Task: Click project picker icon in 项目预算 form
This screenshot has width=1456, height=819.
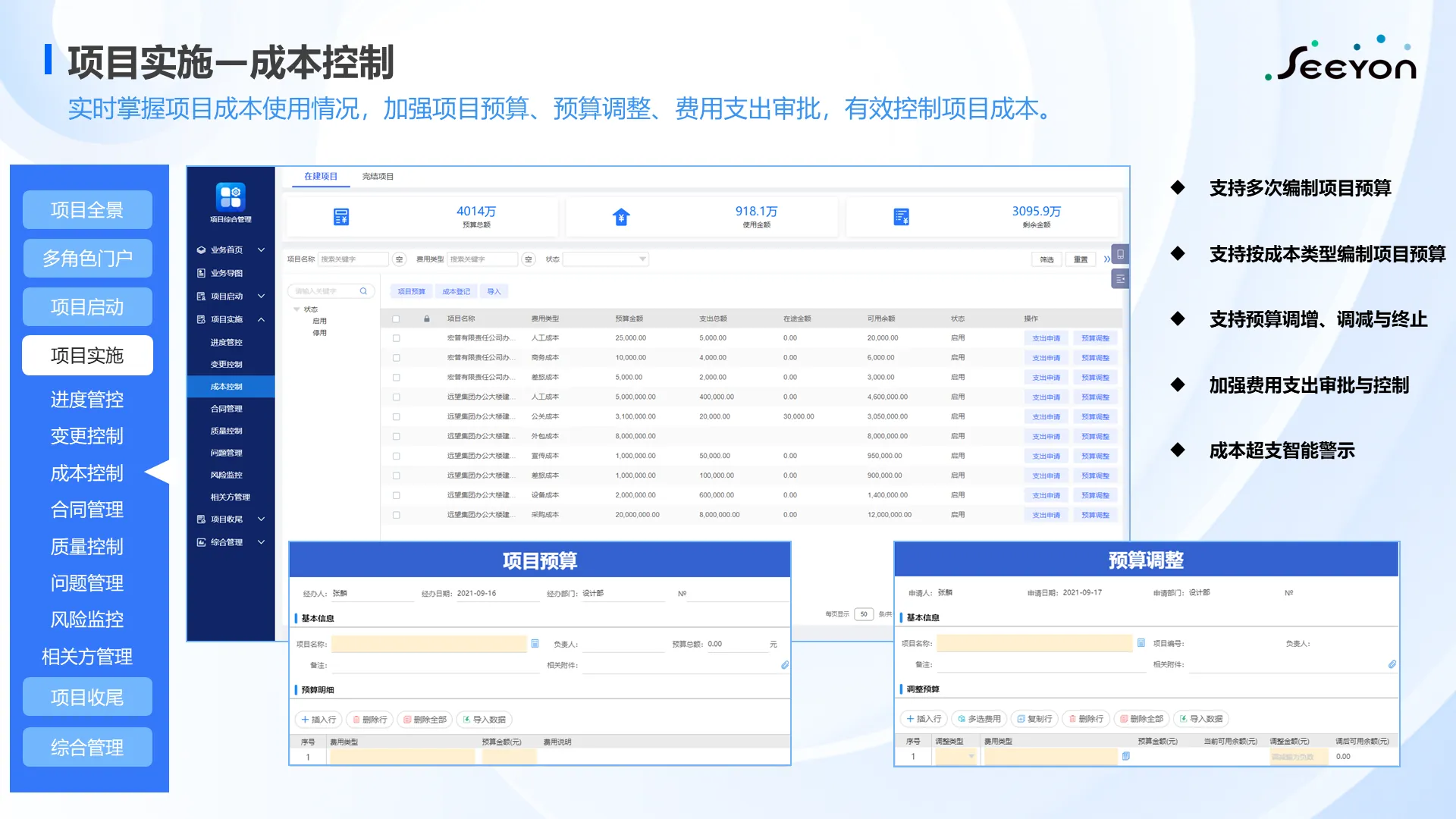Action: pos(535,644)
